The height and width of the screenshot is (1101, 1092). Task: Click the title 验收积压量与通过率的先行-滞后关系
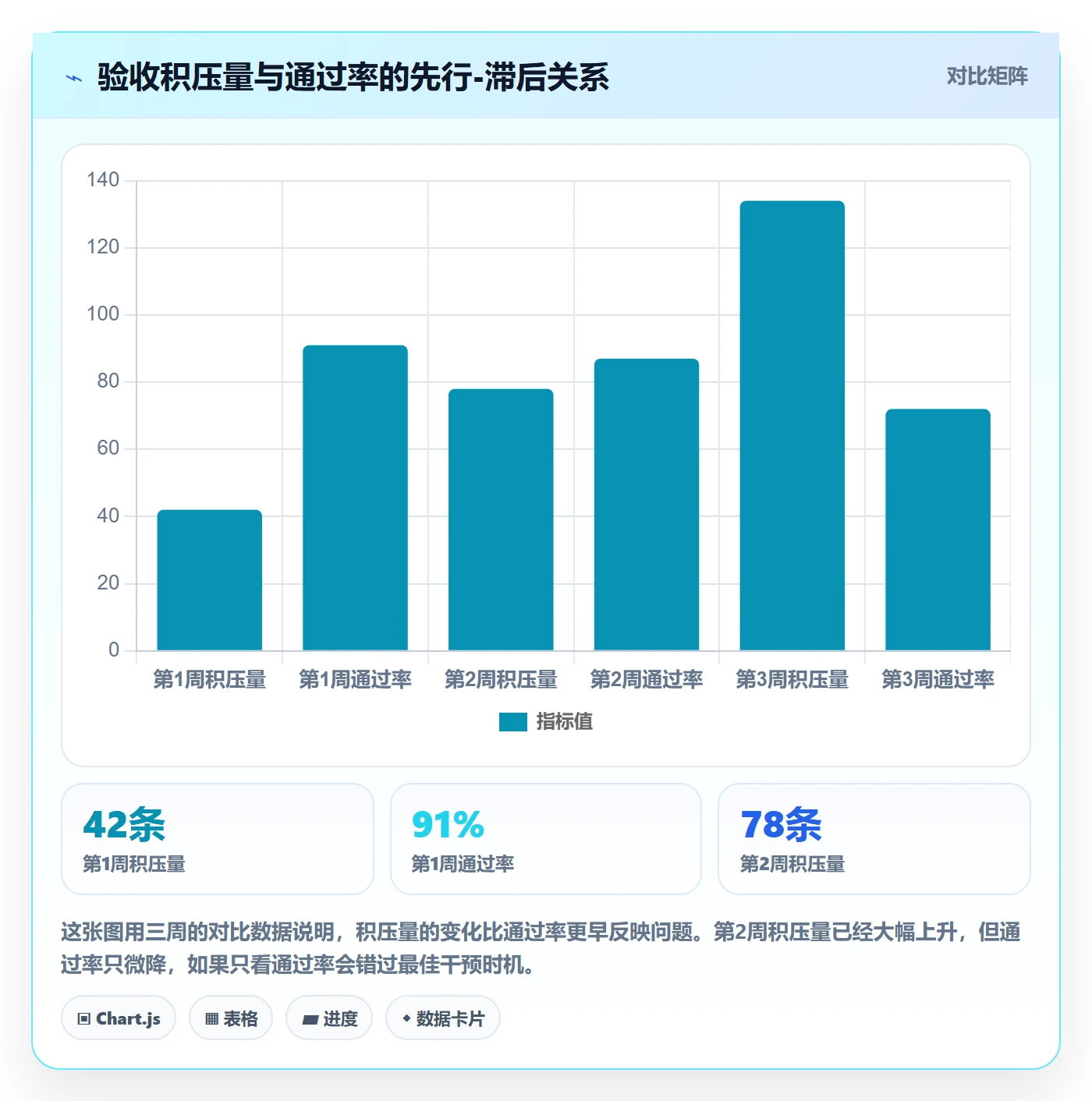pos(353,77)
